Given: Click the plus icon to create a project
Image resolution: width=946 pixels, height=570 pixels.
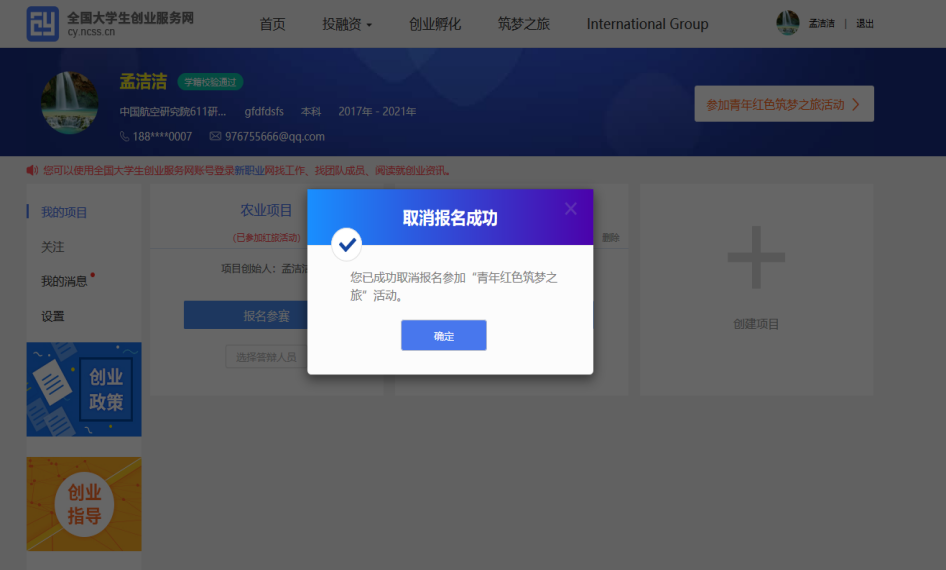Looking at the screenshot, I should 756,258.
